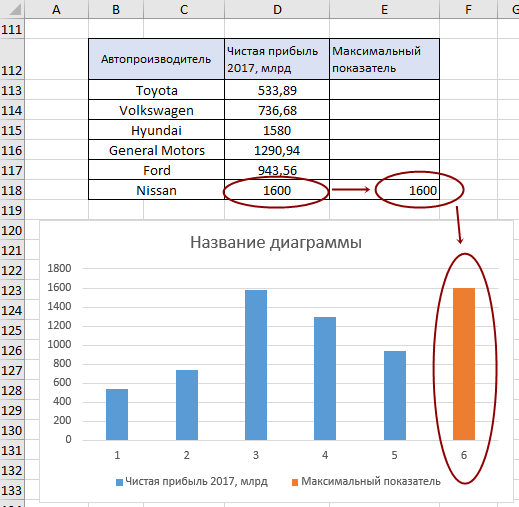519x507 pixels.
Task: Select row 111 header
Action: click(12, 29)
